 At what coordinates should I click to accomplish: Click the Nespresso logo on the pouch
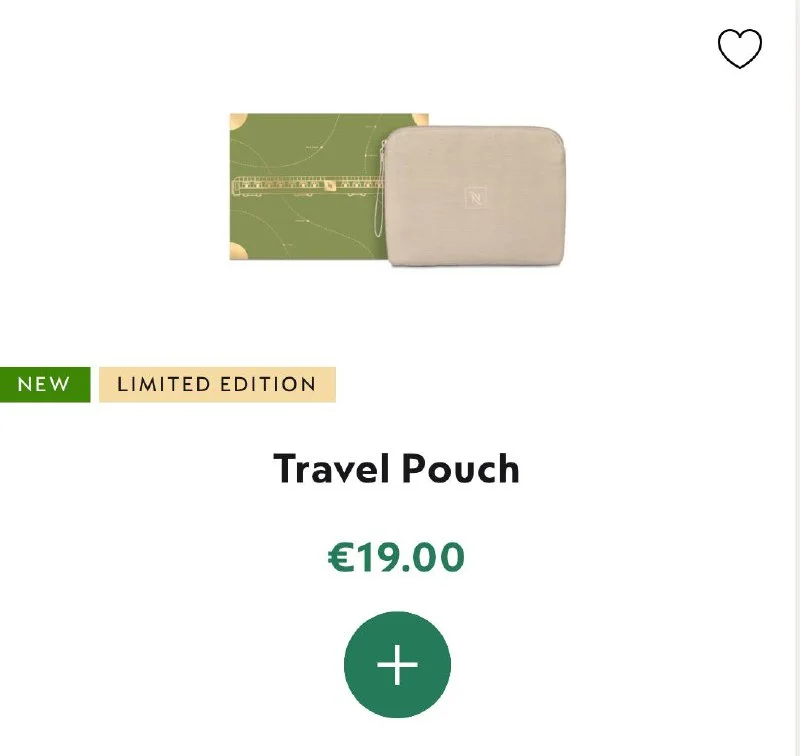point(476,197)
